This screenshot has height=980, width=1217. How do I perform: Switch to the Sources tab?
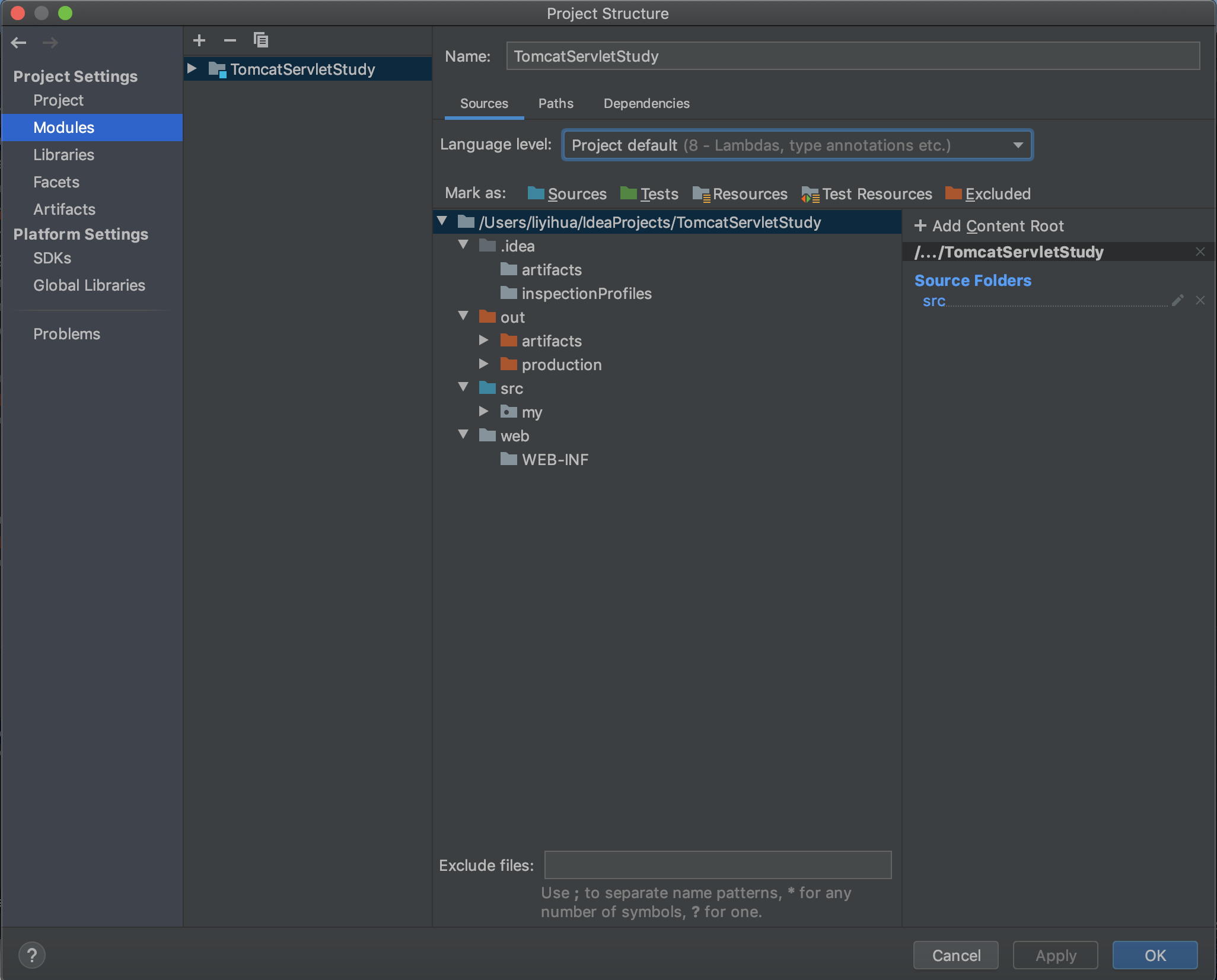(484, 103)
